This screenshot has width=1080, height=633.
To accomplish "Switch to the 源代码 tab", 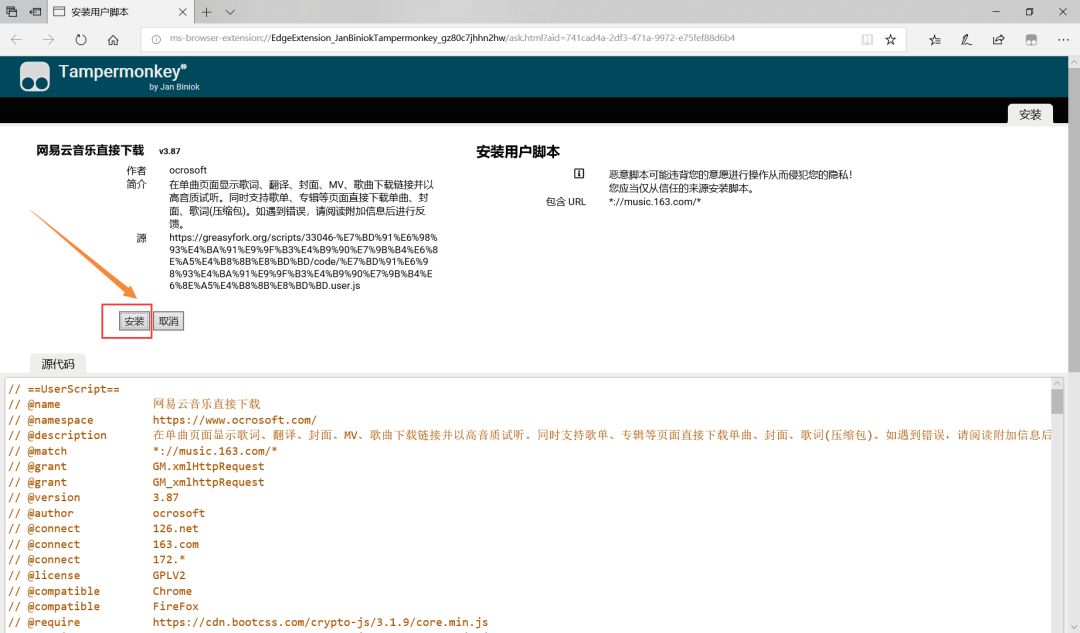I will click(58, 364).
